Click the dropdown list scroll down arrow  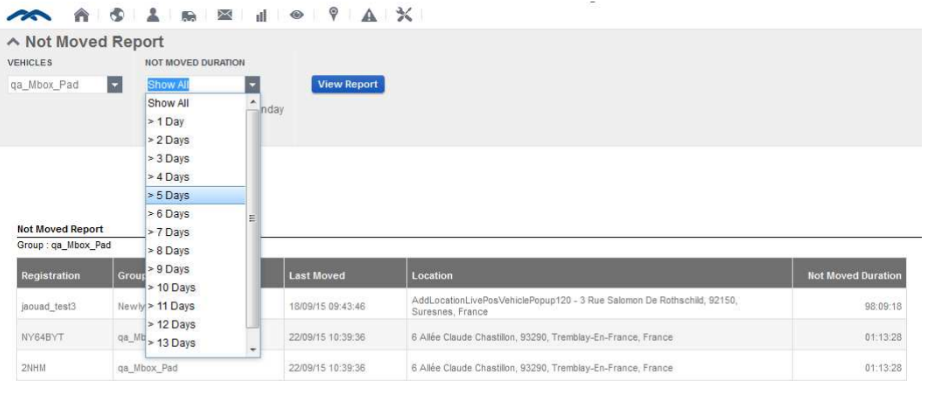tap(253, 350)
